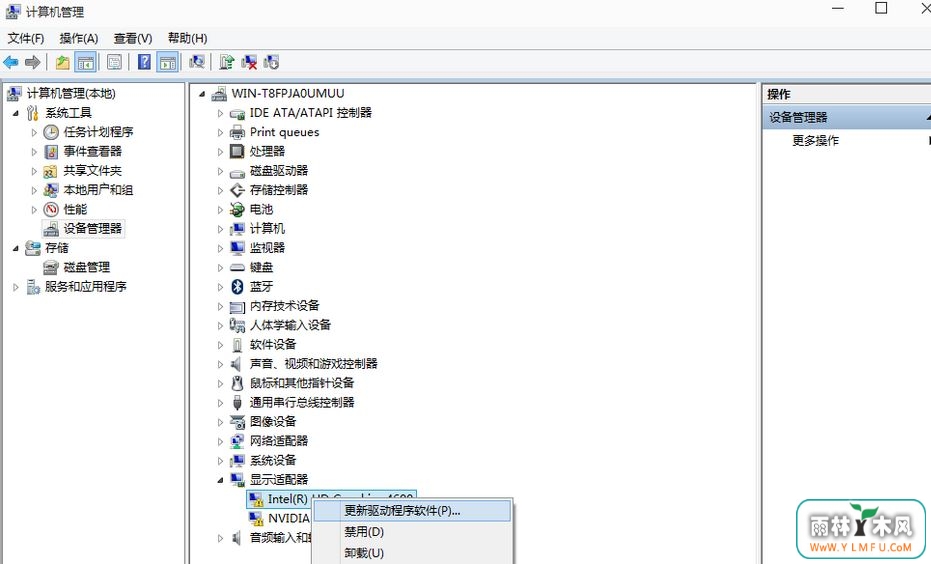This screenshot has height=564, width=931.
Task: Click Disable device icon with down arrow
Action: coord(271,62)
